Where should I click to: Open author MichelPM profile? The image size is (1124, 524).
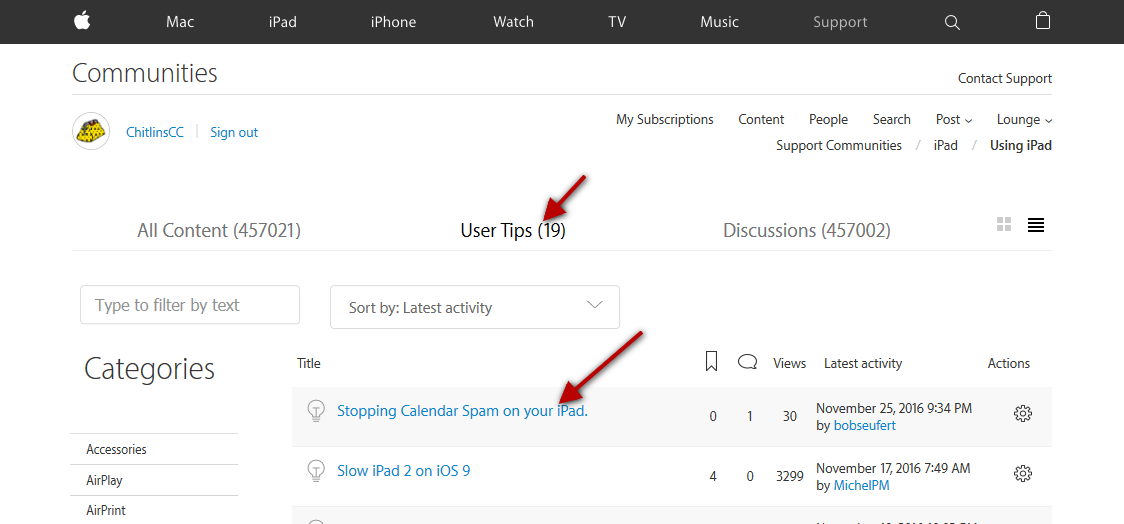pyautogui.click(x=864, y=486)
